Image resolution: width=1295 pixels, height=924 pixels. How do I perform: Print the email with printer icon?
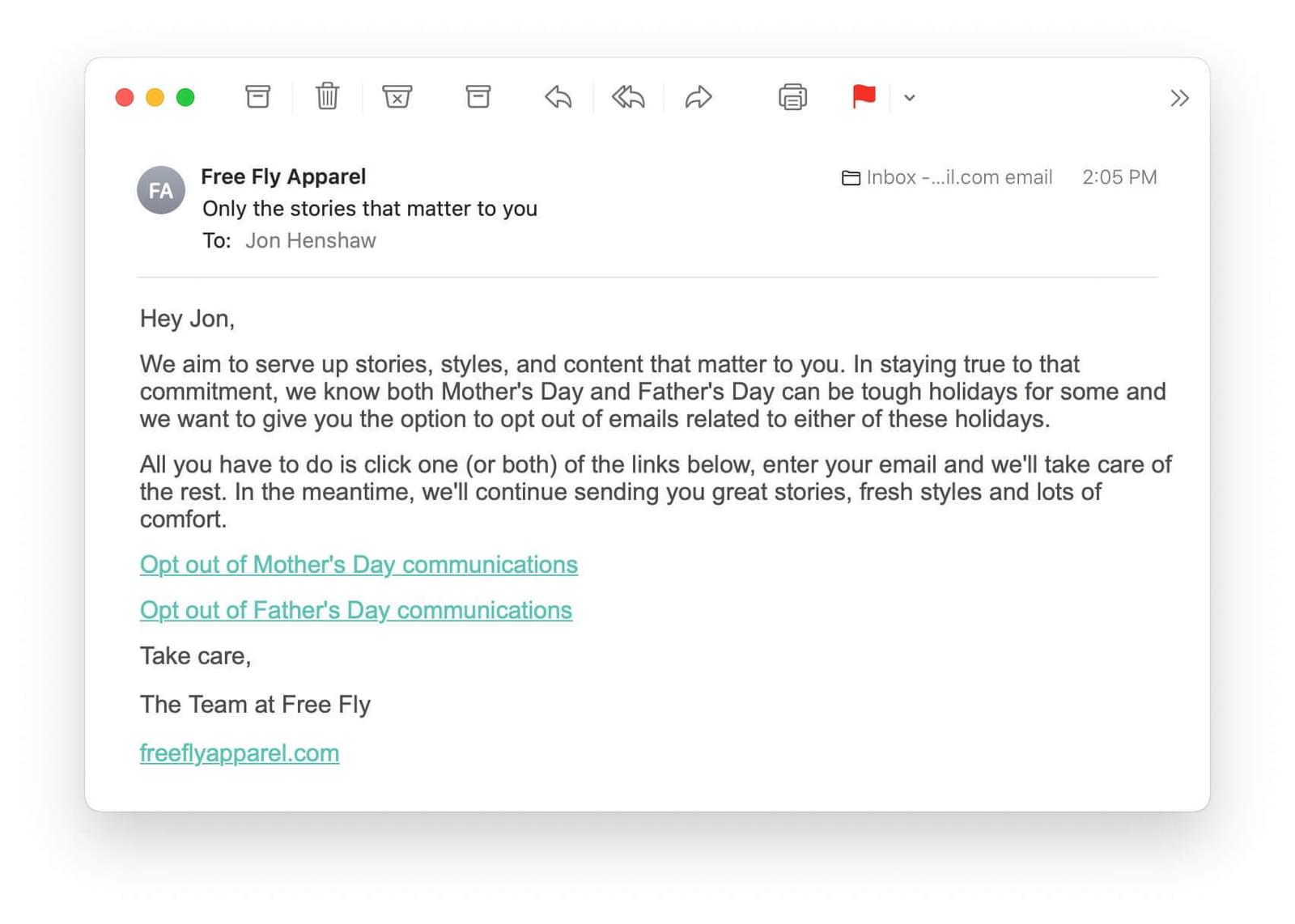click(792, 97)
